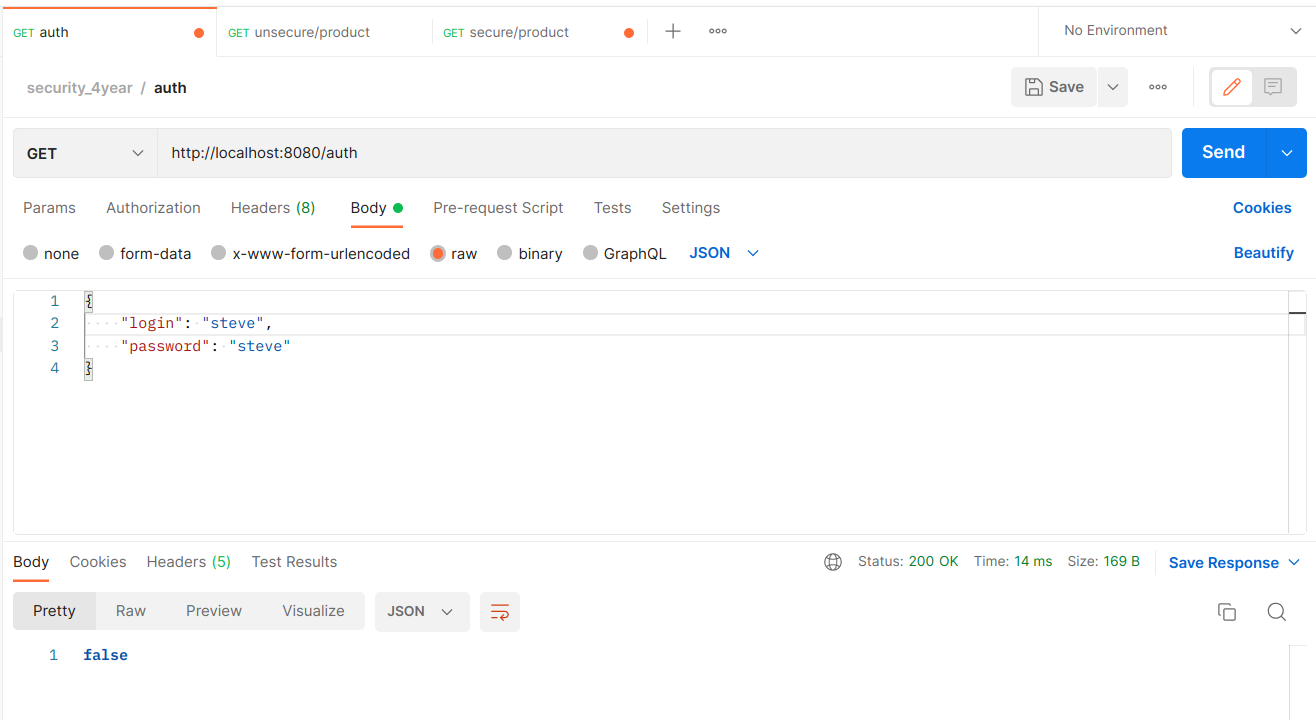Click the globe network info icon

(833, 561)
